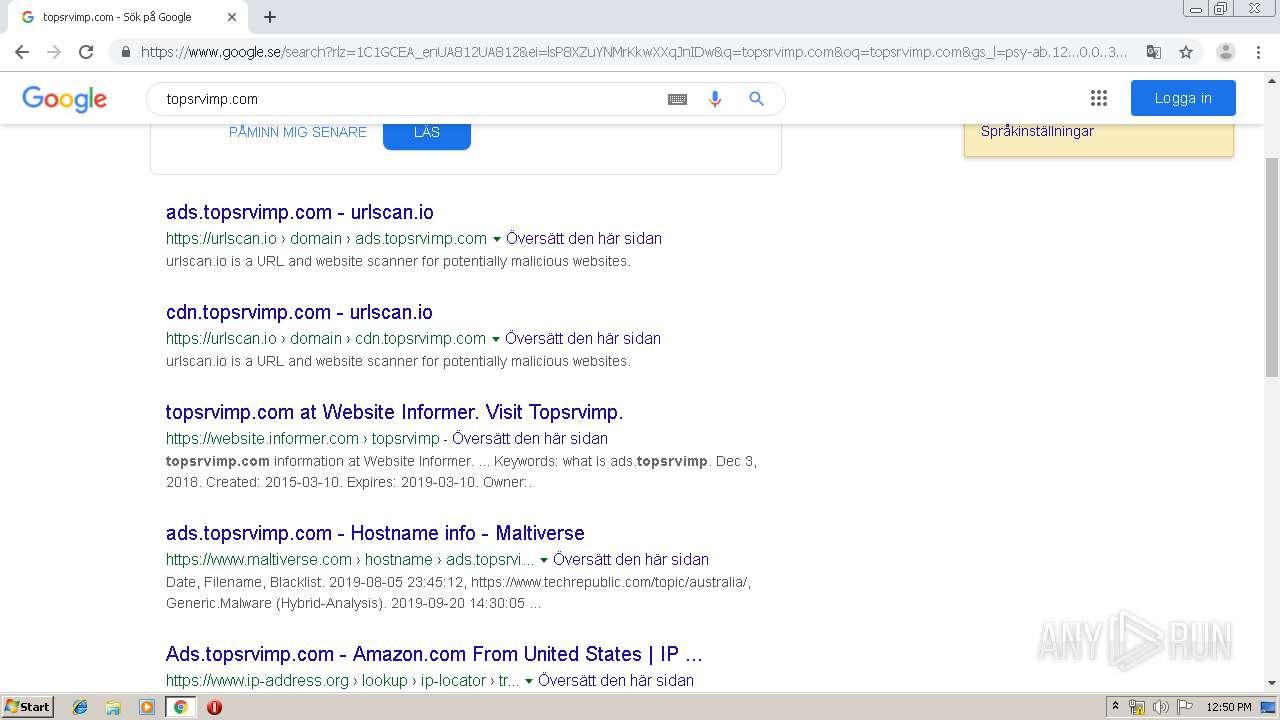Translate Maltiverse result via Översätt den här sidan
Image resolution: width=1280 pixels, height=720 pixels.
pos(631,559)
